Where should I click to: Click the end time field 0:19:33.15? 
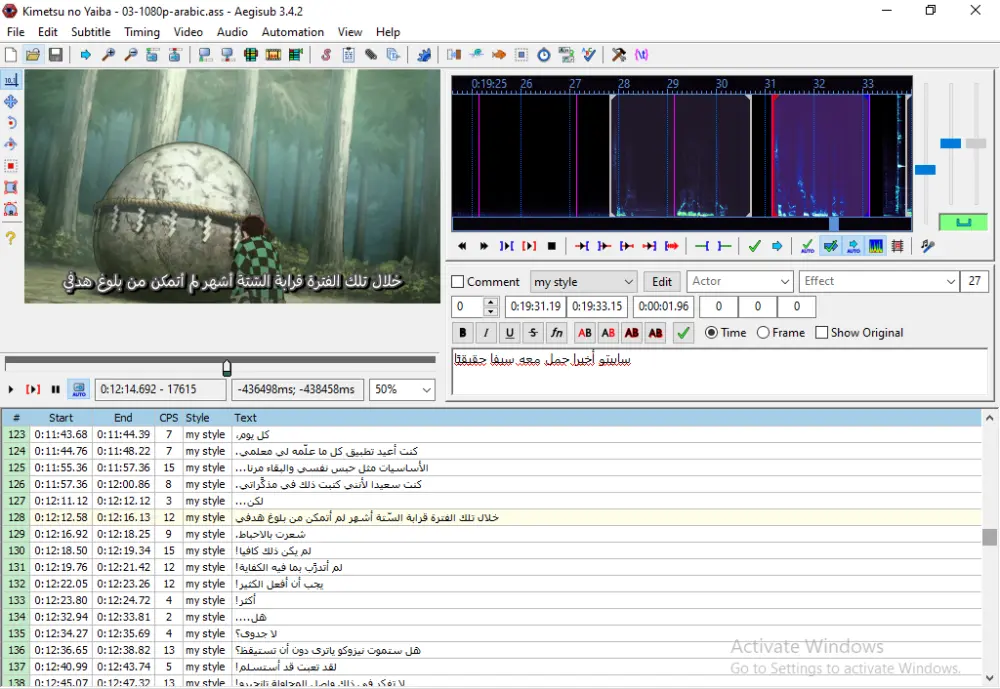(x=597, y=306)
